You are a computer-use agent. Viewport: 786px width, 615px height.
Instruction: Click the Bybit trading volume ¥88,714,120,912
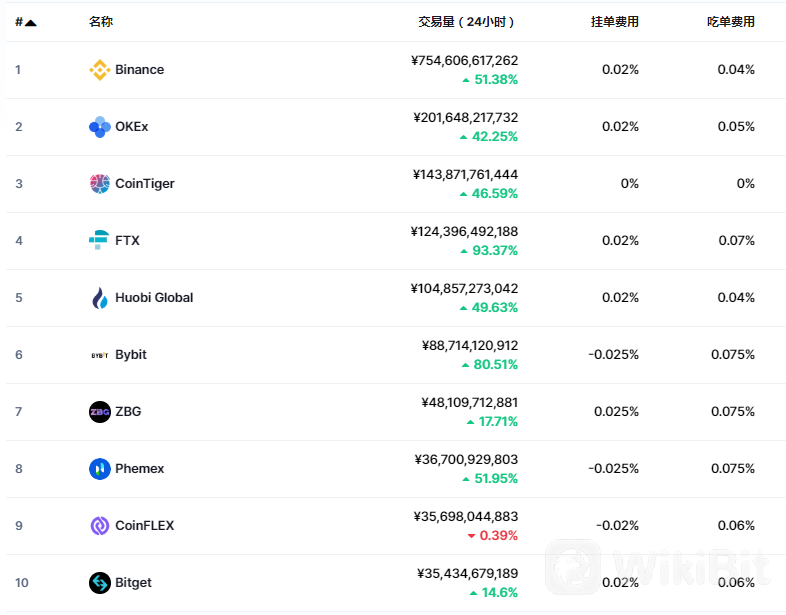point(470,345)
